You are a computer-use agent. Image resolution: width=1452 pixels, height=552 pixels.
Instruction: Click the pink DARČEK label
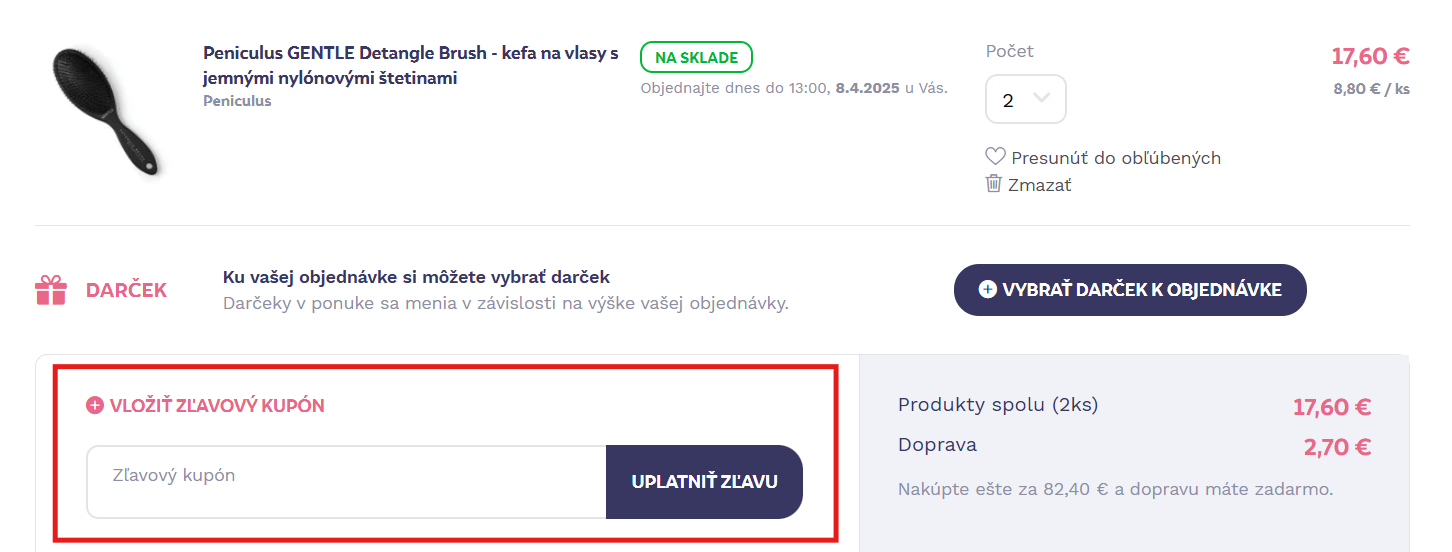point(126,290)
